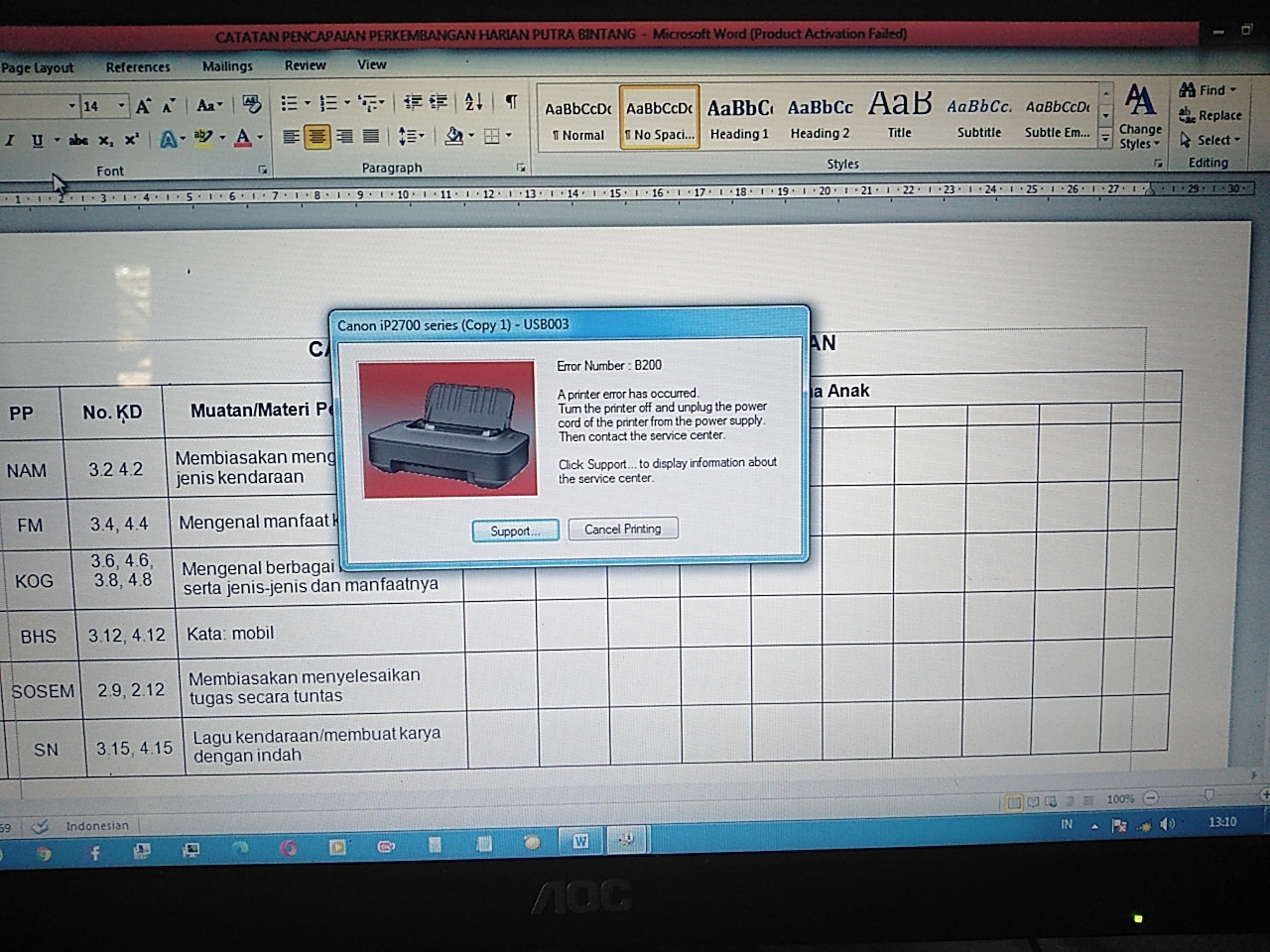Screen dimensions: 1270x952
Task: Open the View tab
Action: pos(372,64)
